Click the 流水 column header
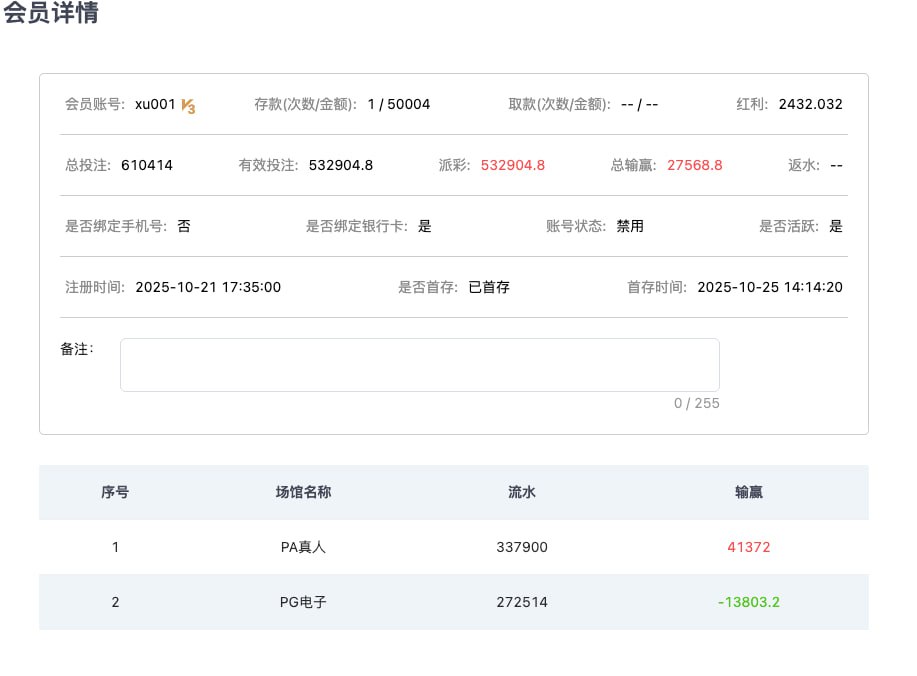The image size is (917, 676). pyautogui.click(x=521, y=492)
